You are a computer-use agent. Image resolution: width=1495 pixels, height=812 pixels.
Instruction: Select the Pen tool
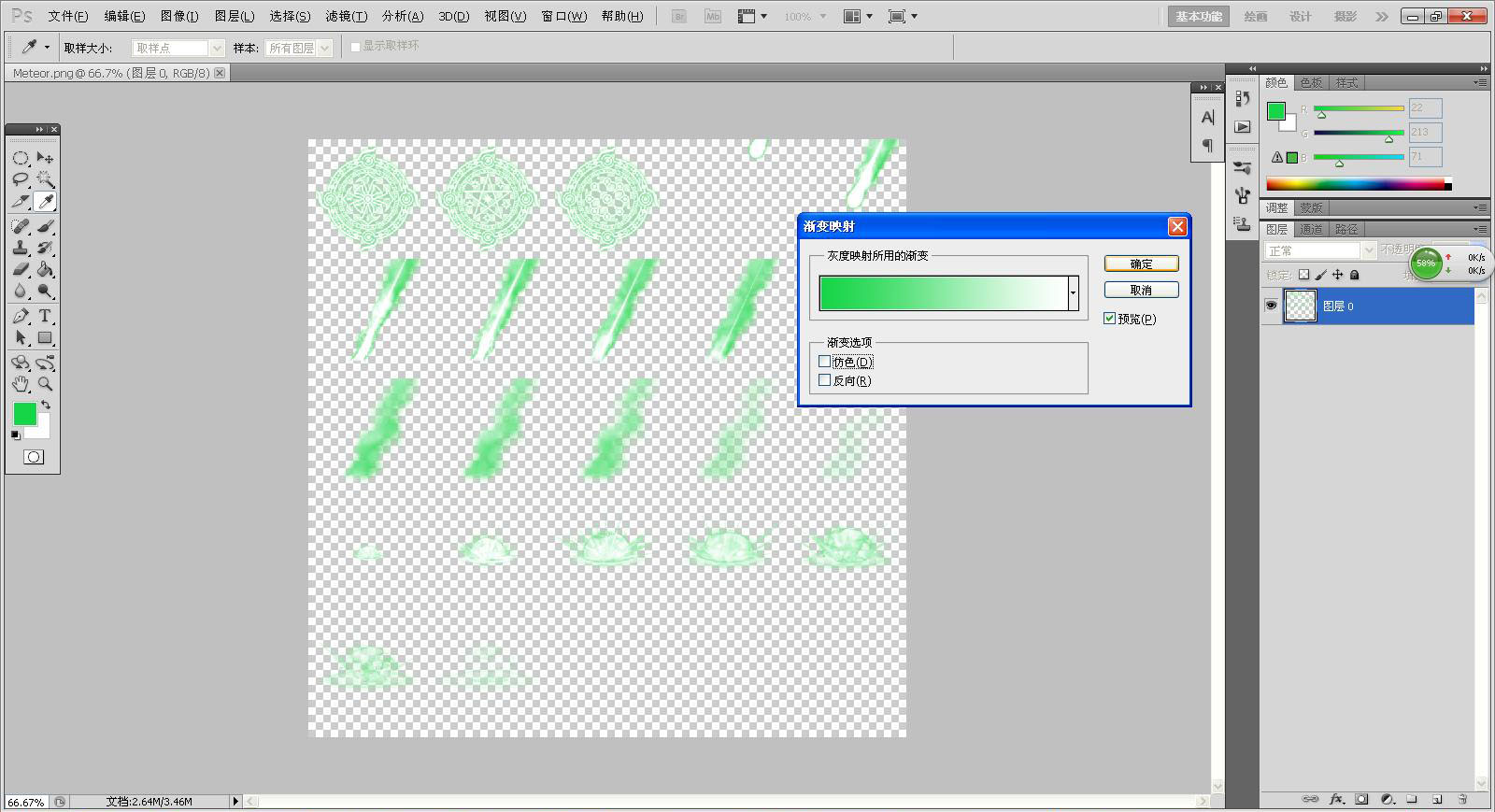(21, 316)
